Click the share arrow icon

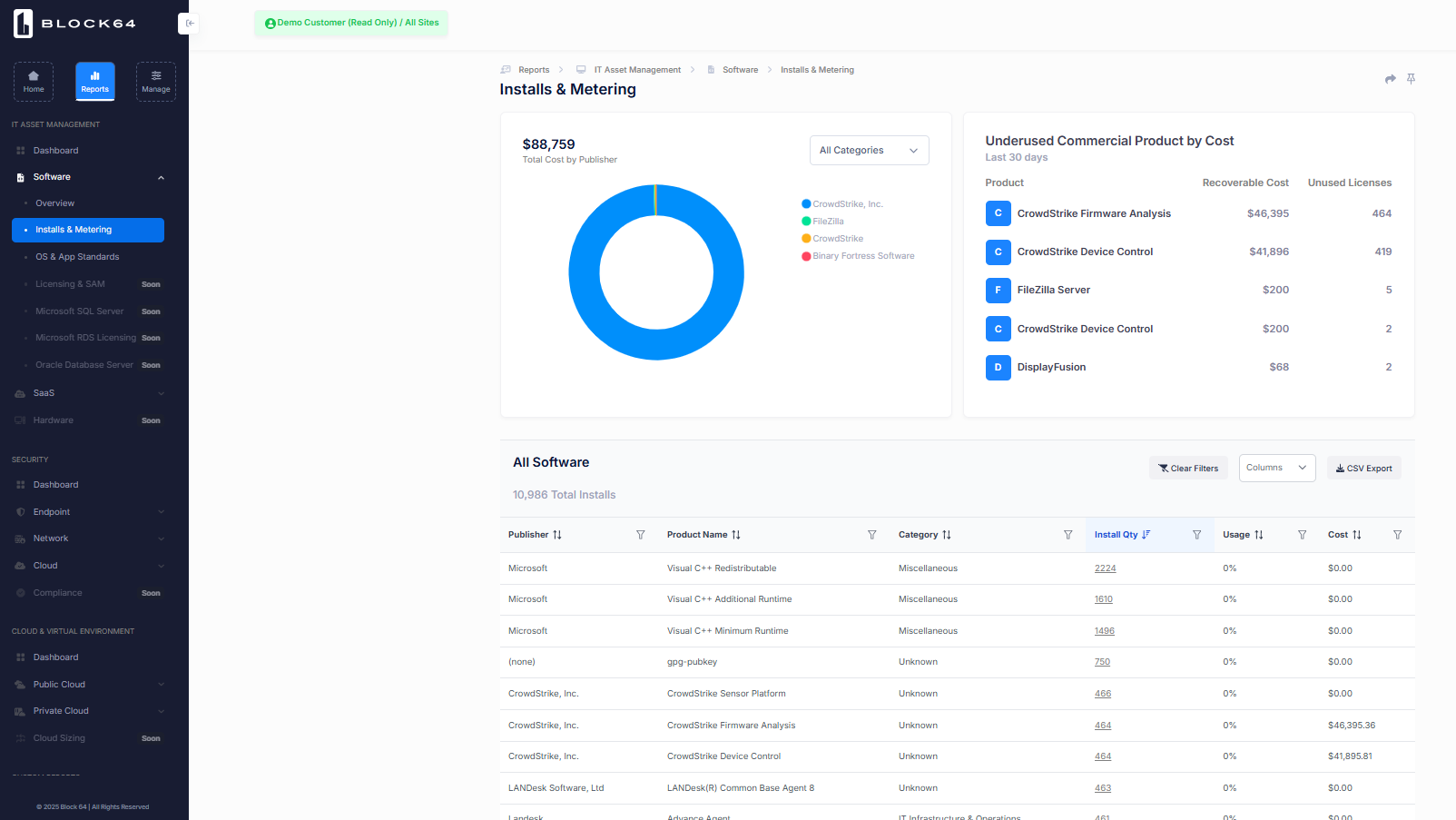pos(1390,79)
